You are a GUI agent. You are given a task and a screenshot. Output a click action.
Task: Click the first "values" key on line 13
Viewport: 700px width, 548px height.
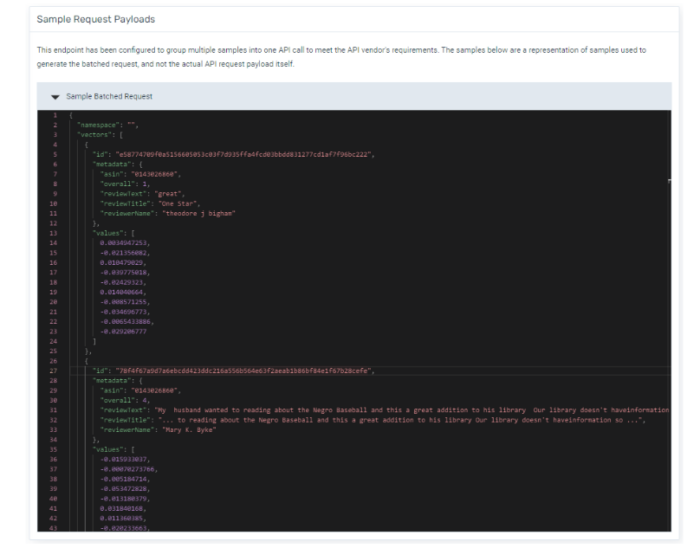tap(106, 234)
